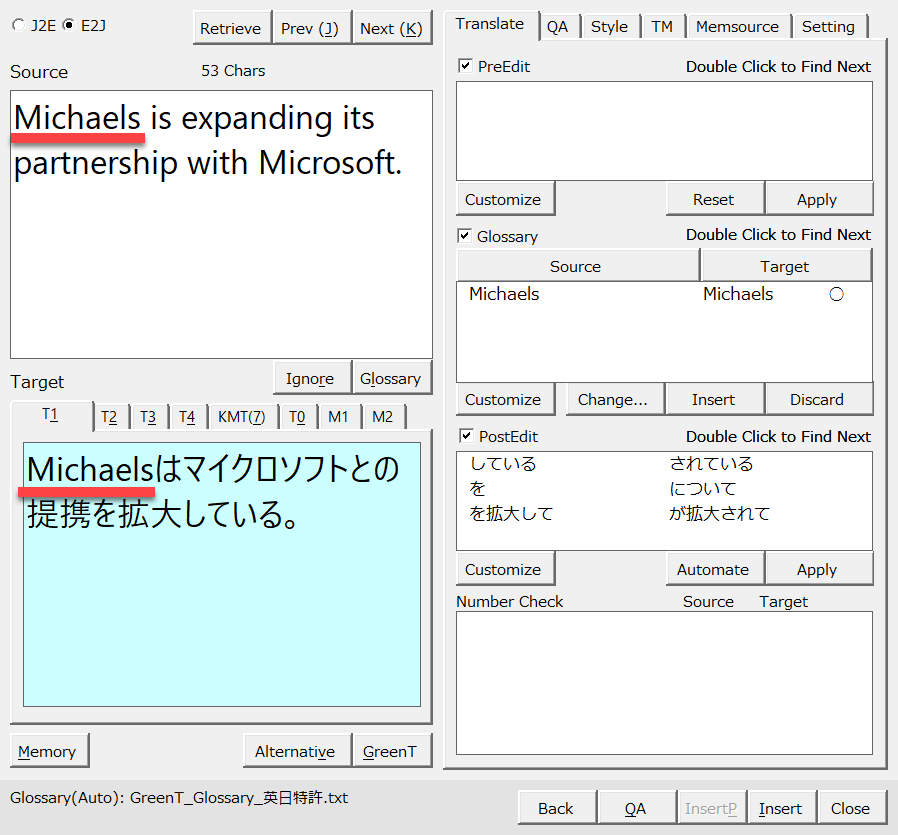Viewport: 898px width, 835px height.
Task: Disable the PostEdit checkbox
Action: tap(465, 436)
